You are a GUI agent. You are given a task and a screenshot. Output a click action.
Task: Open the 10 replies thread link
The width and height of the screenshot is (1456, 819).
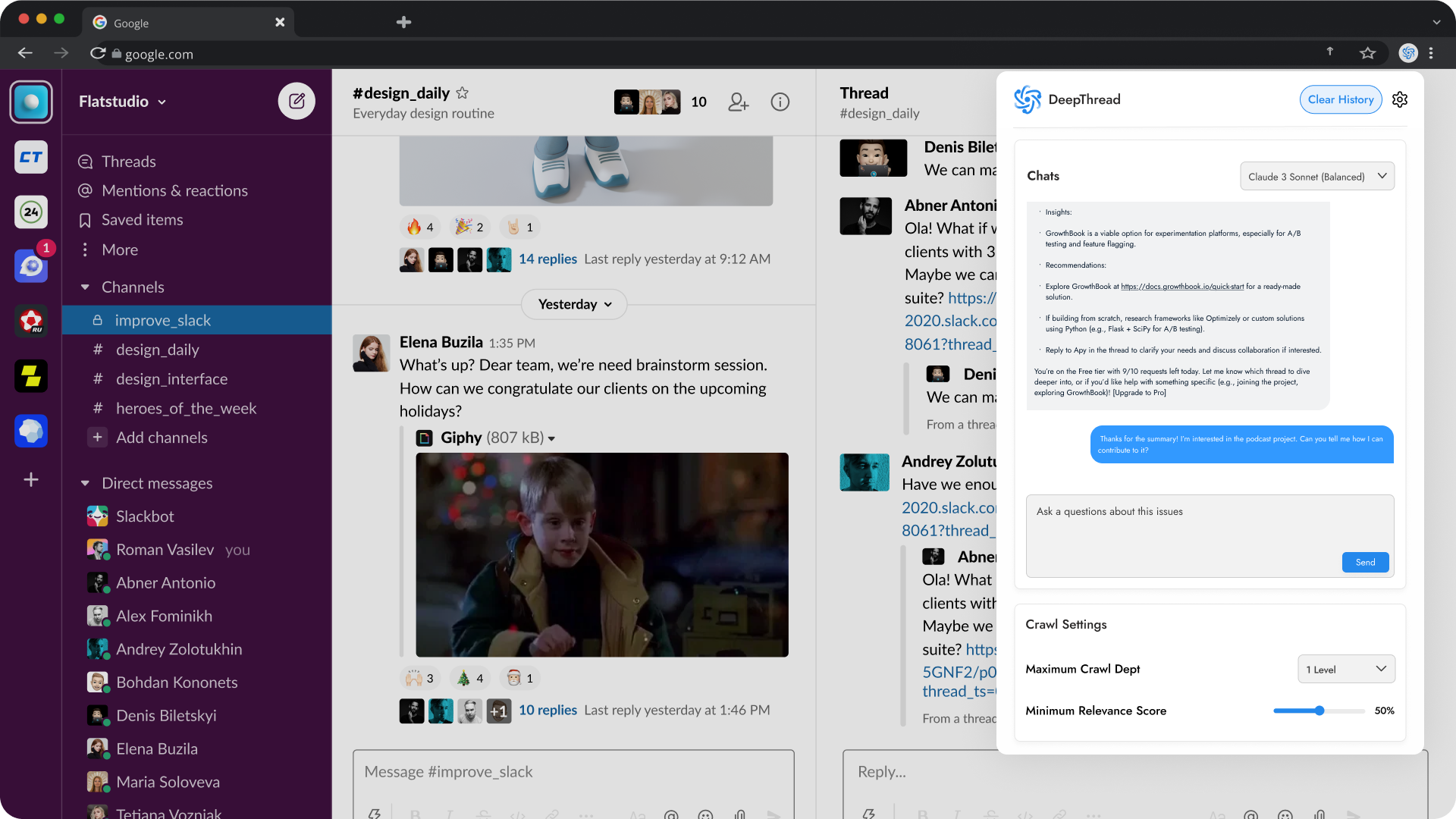548,710
